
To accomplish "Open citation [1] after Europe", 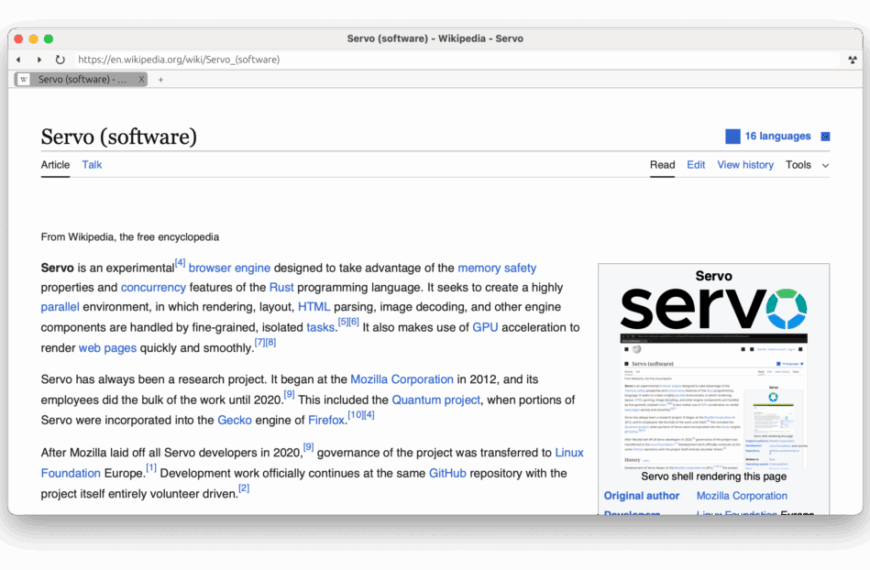I will [x=151, y=468].
